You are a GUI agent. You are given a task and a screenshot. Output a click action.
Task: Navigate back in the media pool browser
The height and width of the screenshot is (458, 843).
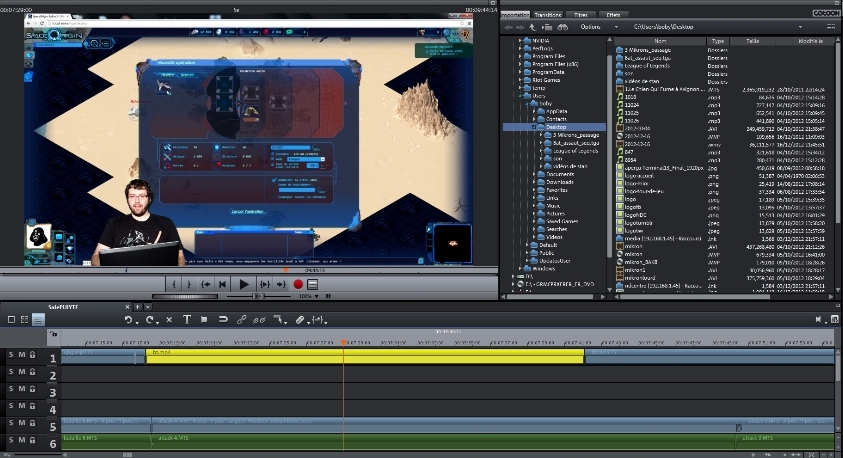click(508, 27)
